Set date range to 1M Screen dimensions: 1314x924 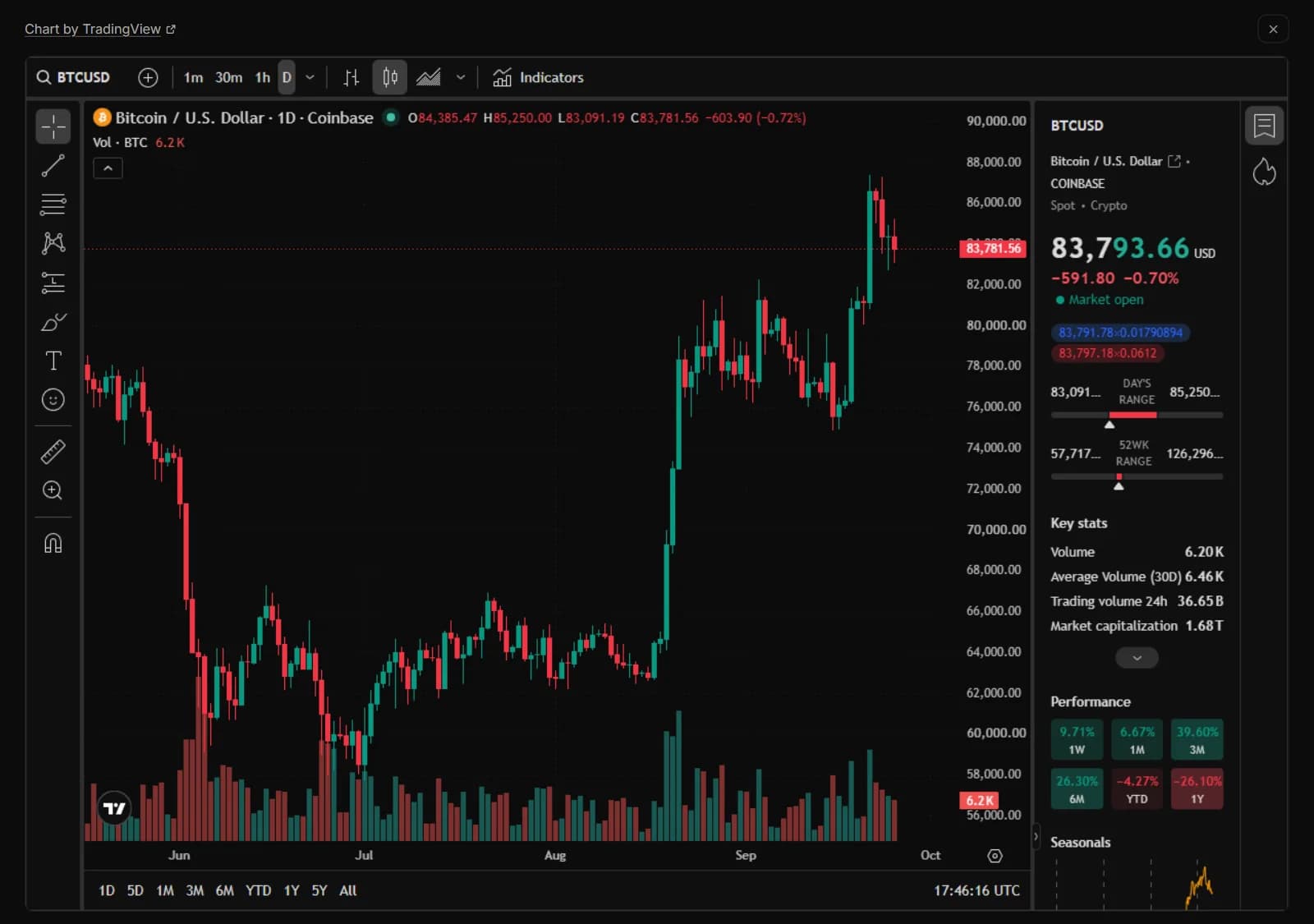click(165, 890)
